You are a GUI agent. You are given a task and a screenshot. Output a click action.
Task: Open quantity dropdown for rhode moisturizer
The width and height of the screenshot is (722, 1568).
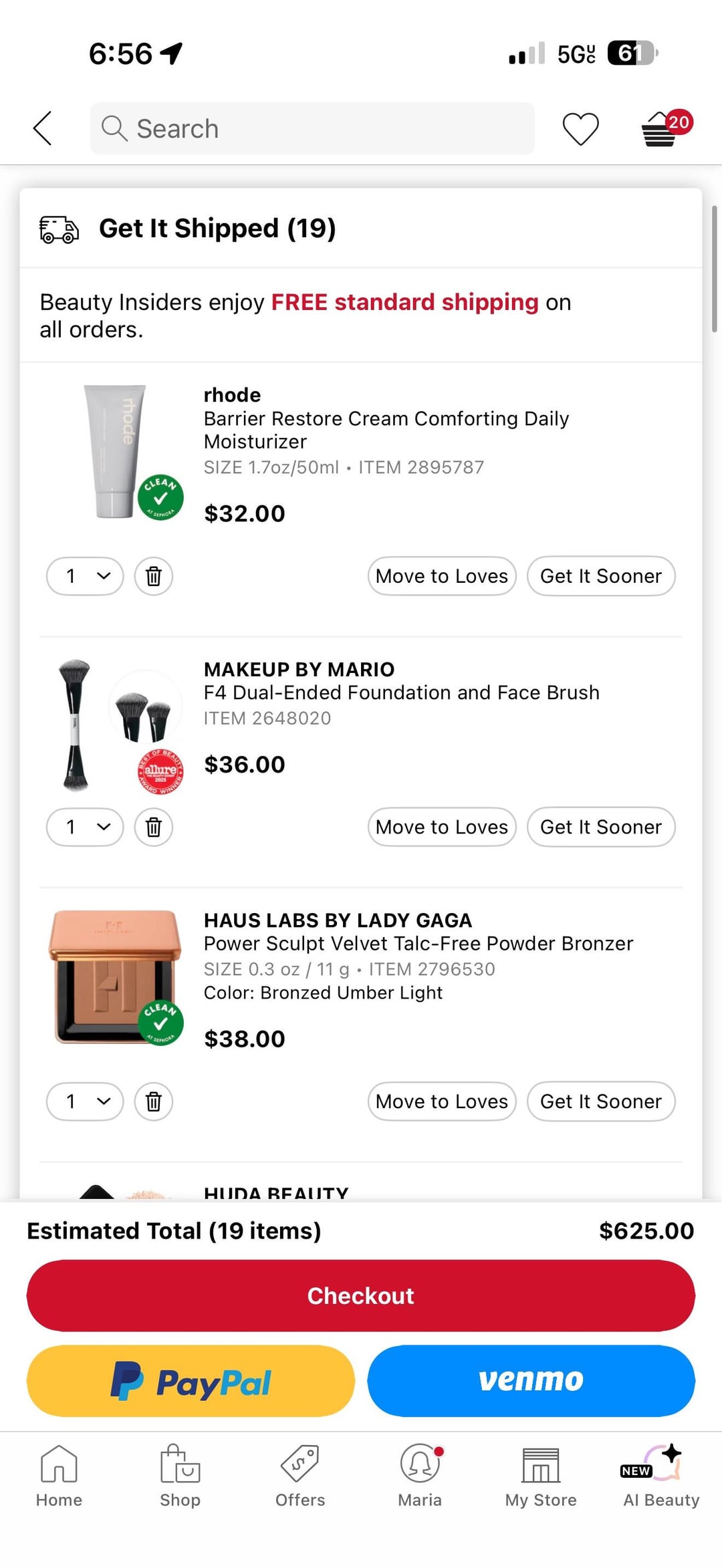tap(85, 576)
